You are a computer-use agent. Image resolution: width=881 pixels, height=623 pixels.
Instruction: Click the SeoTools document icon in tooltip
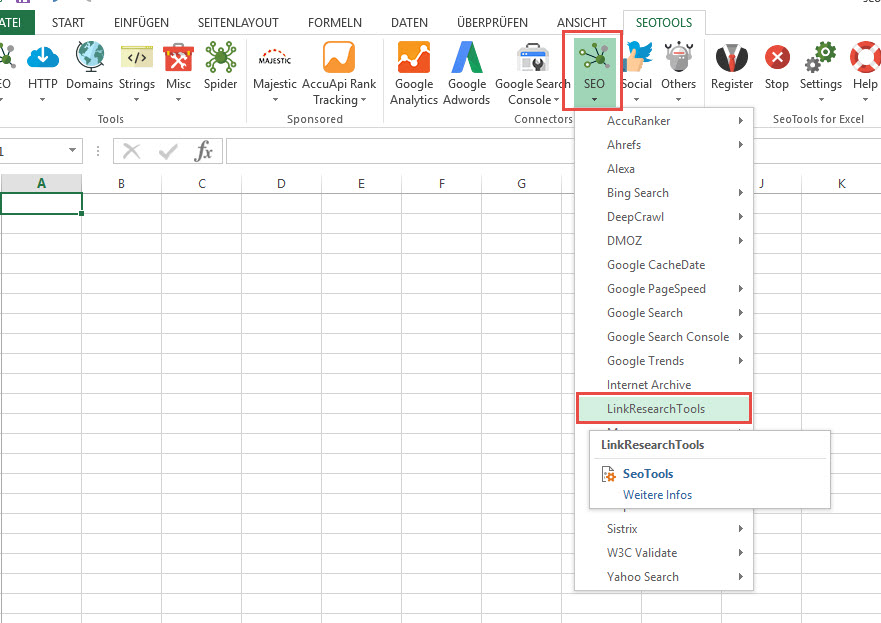point(608,474)
